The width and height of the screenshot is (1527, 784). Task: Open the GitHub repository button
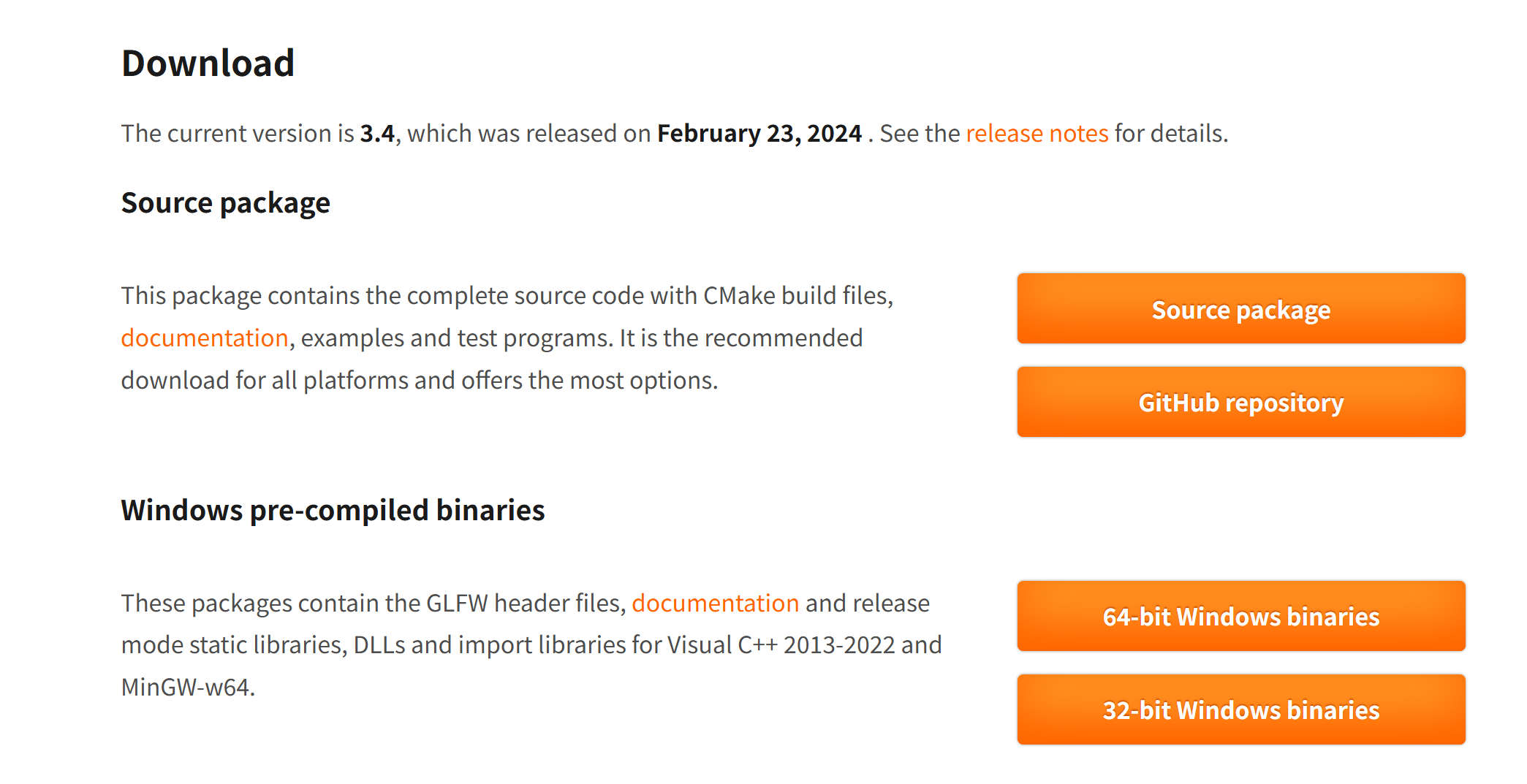(1240, 402)
